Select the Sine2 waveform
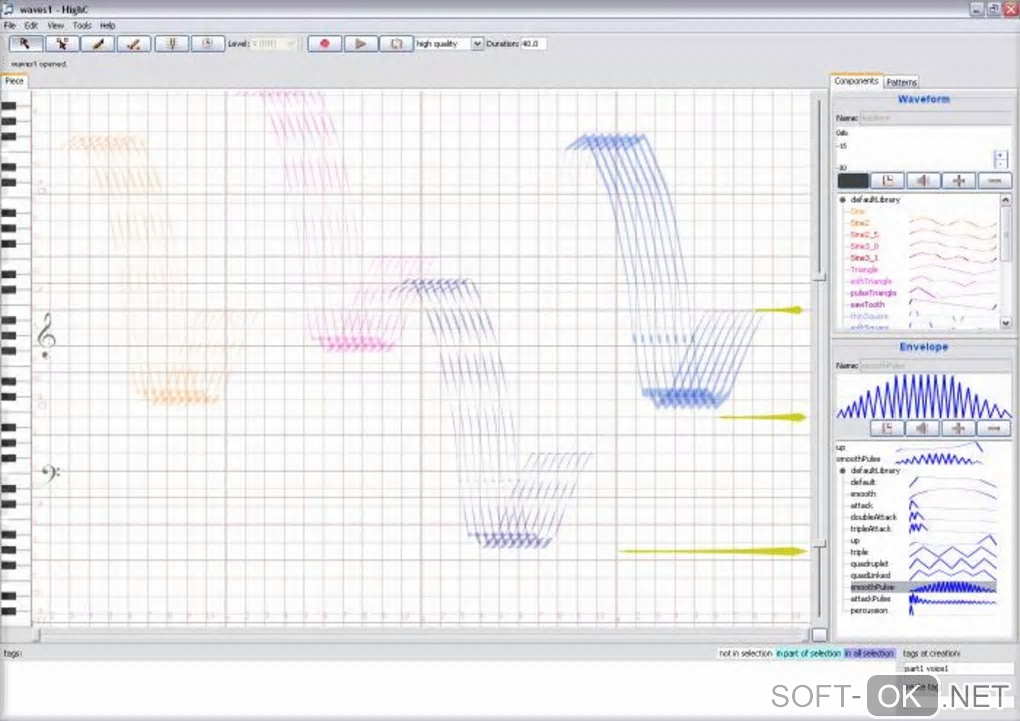1020x721 pixels. (x=859, y=223)
